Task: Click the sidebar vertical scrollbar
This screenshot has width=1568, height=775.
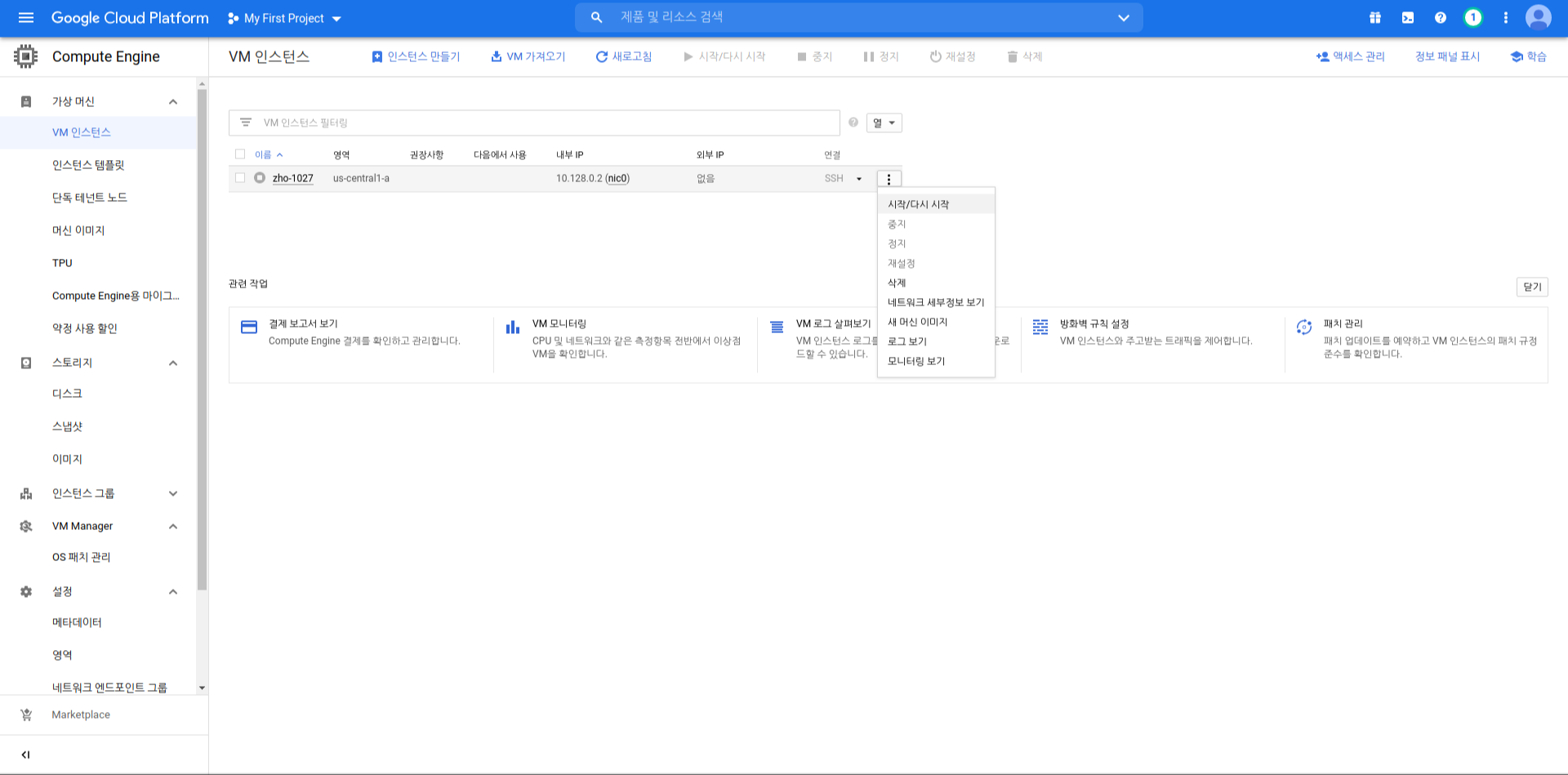Action: click(x=202, y=339)
